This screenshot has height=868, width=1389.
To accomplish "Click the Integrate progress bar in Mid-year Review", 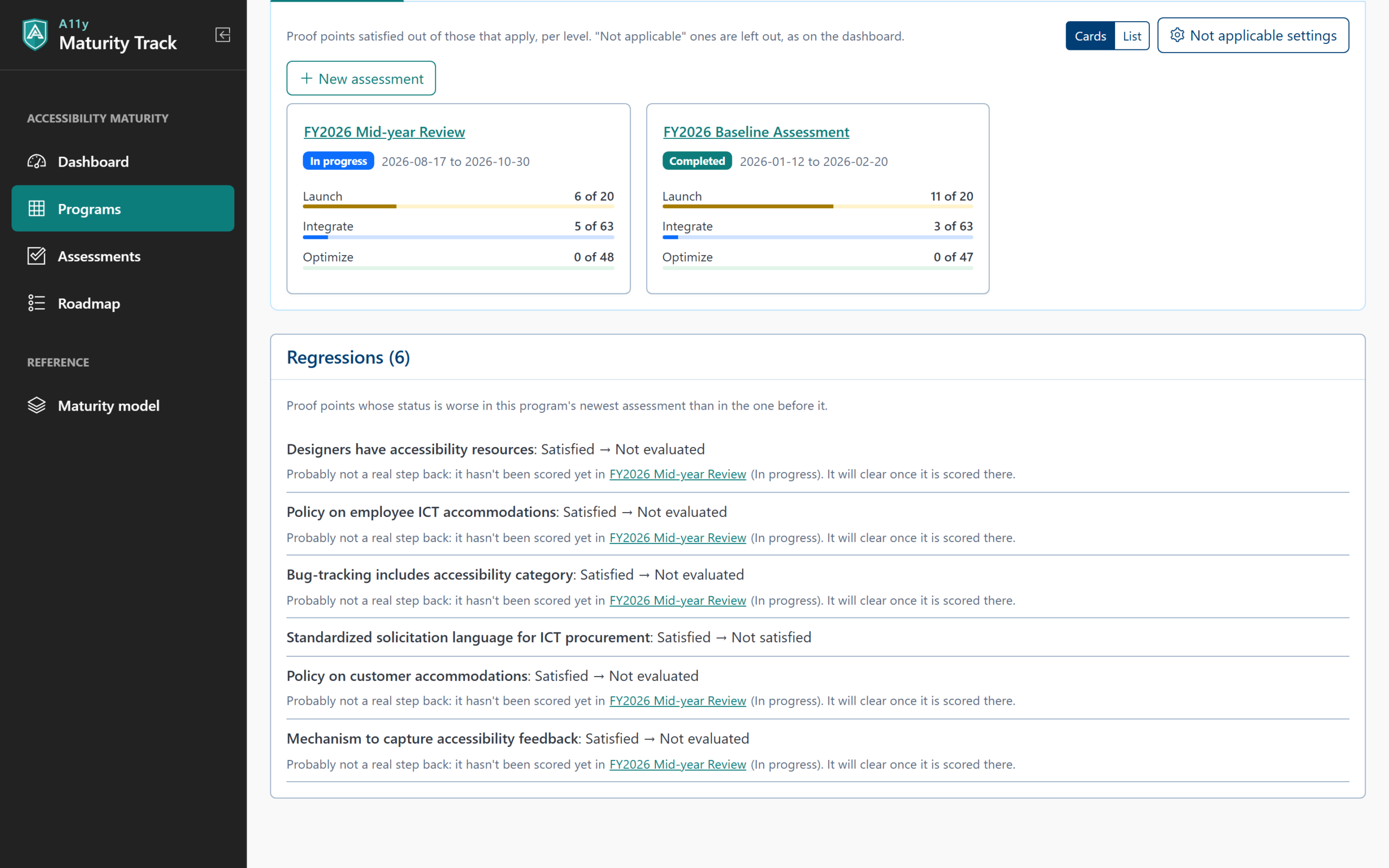I will (458, 237).
